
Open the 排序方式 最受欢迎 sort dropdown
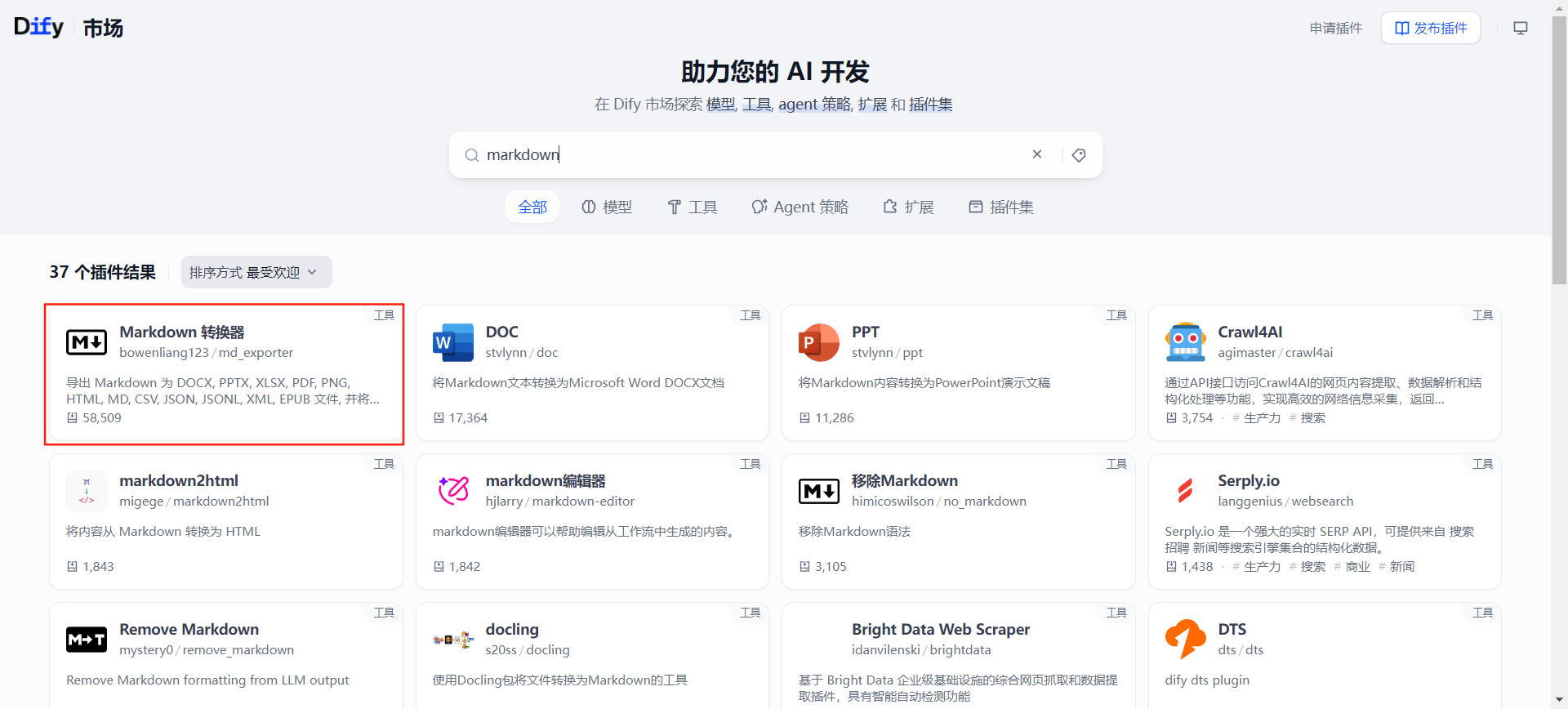click(x=256, y=272)
